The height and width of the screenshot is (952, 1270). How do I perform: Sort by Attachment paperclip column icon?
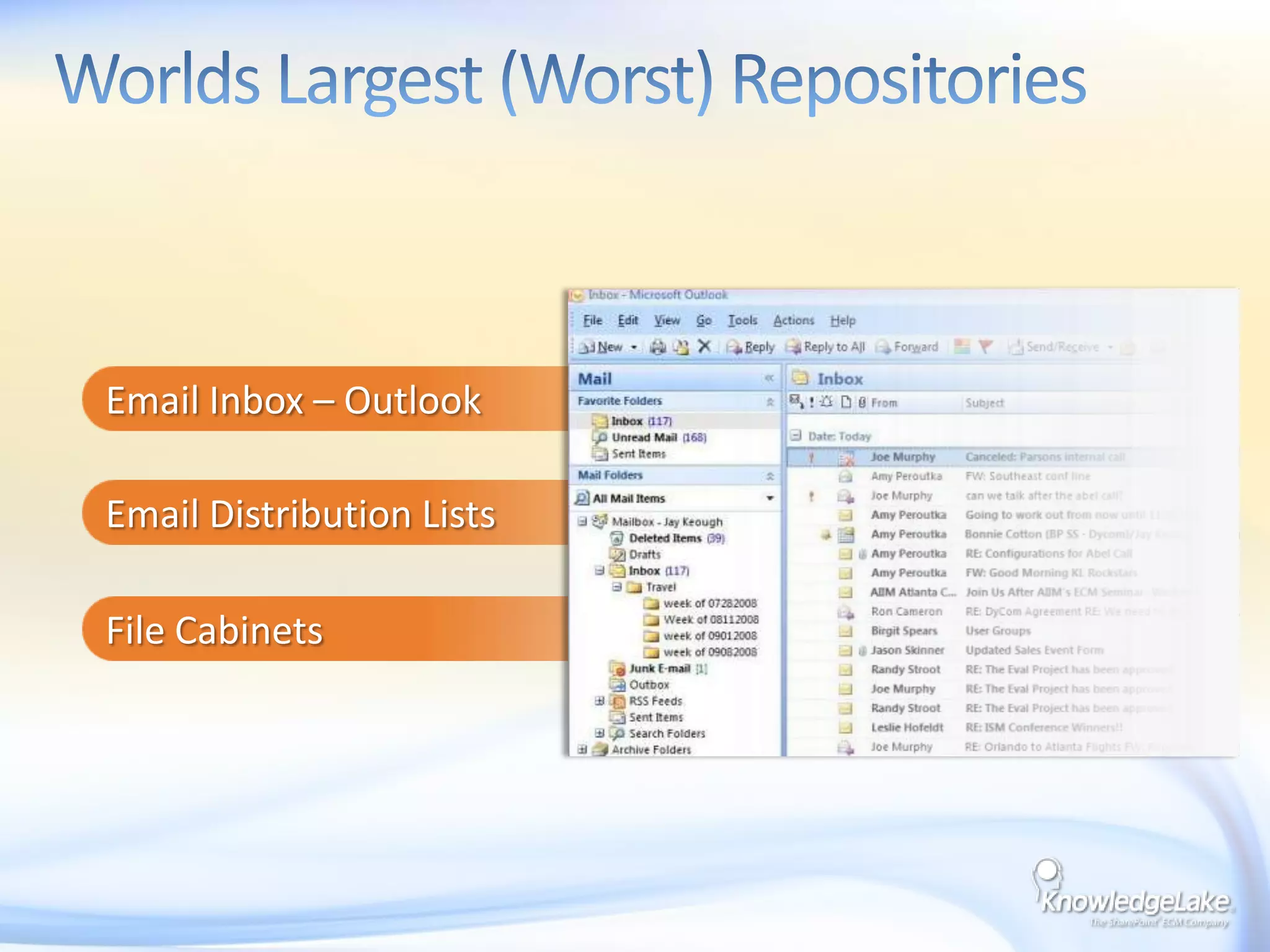coord(862,403)
